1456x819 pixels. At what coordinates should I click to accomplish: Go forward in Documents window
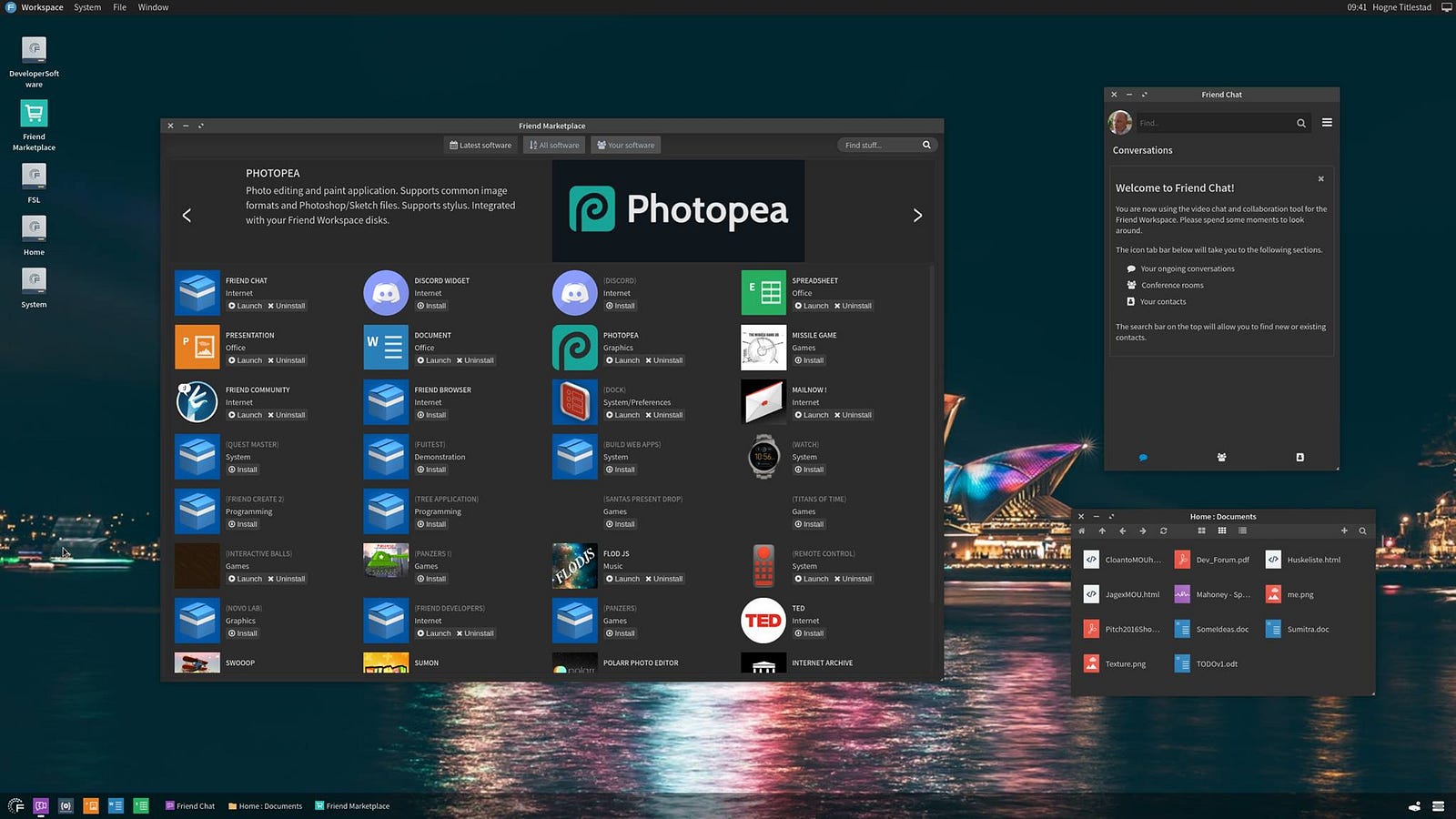coord(1143,531)
